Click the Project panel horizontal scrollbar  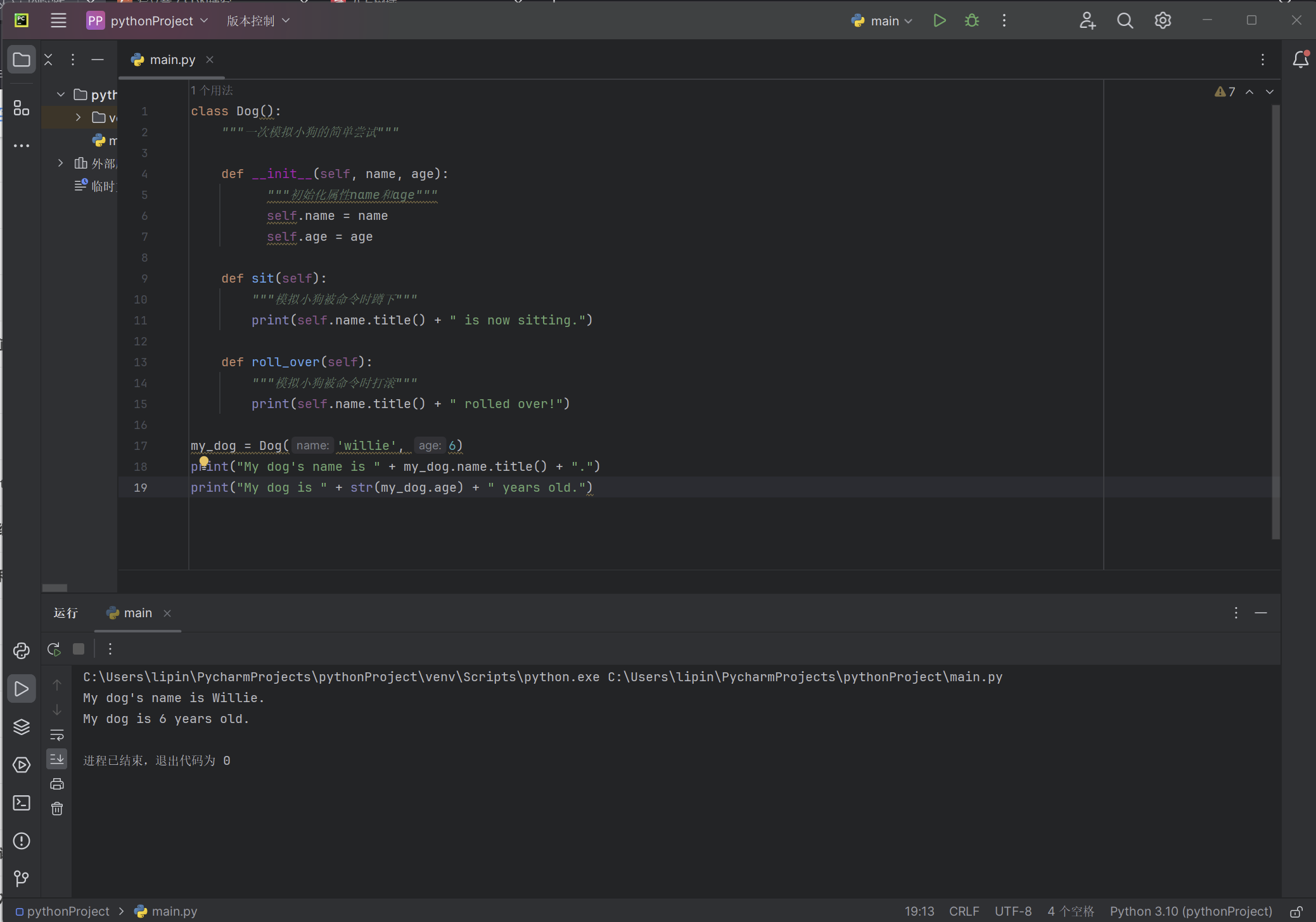click(54, 587)
